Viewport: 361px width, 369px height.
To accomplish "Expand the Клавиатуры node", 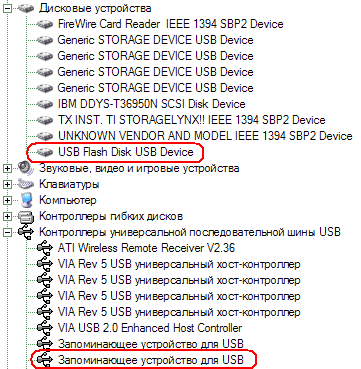I will pos(7,184).
